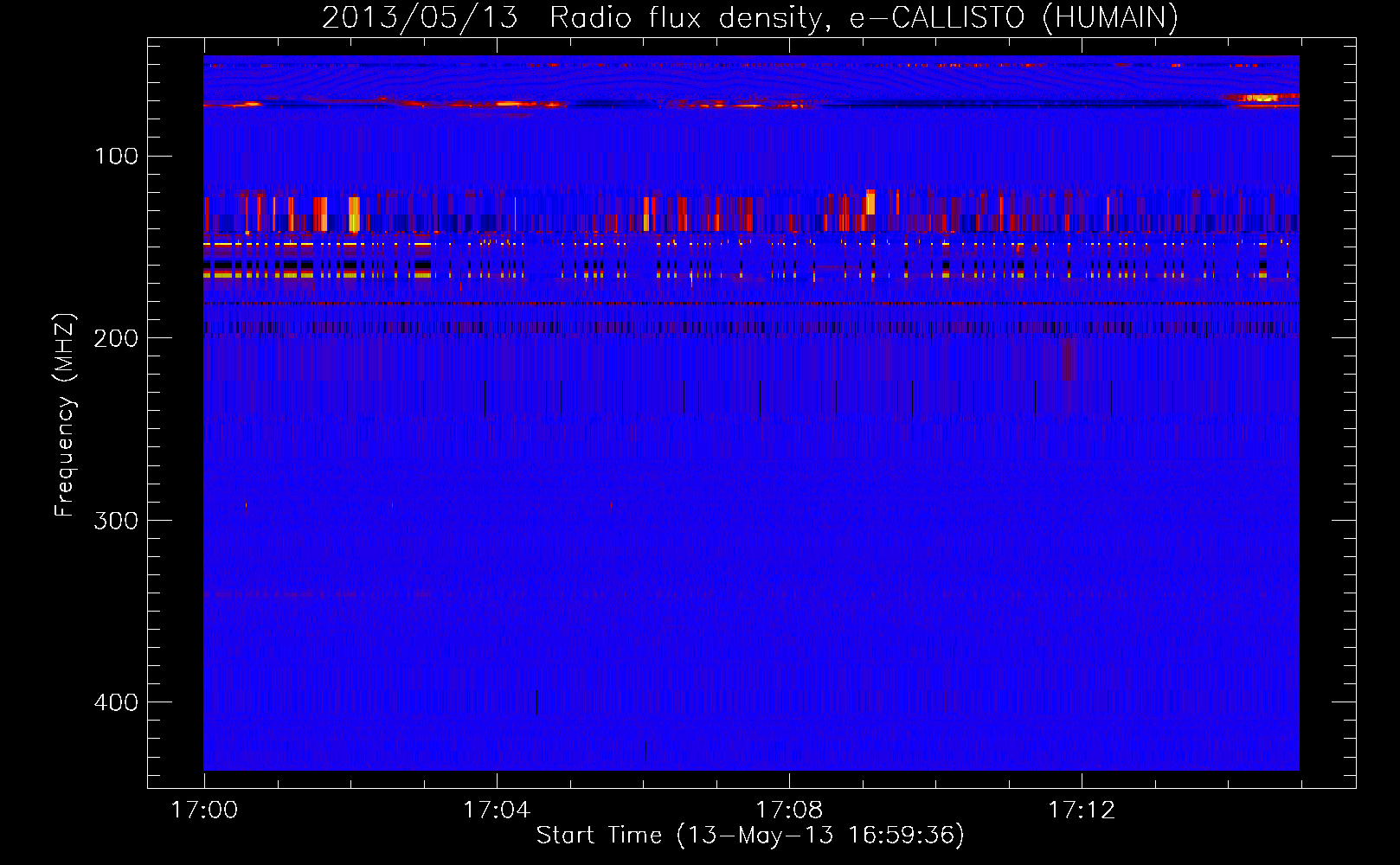Click the 100 frequency tick label
The height and width of the screenshot is (865, 1400).
coord(117,156)
